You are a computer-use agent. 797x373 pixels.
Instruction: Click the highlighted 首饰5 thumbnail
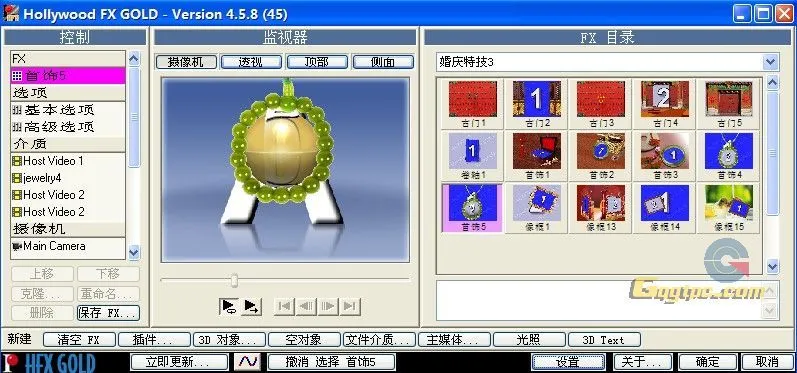(x=473, y=208)
